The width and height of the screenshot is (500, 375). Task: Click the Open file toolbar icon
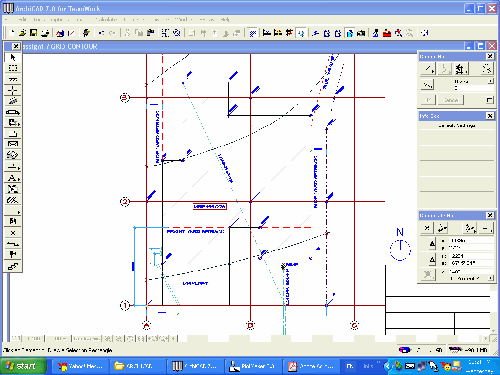pos(22,33)
